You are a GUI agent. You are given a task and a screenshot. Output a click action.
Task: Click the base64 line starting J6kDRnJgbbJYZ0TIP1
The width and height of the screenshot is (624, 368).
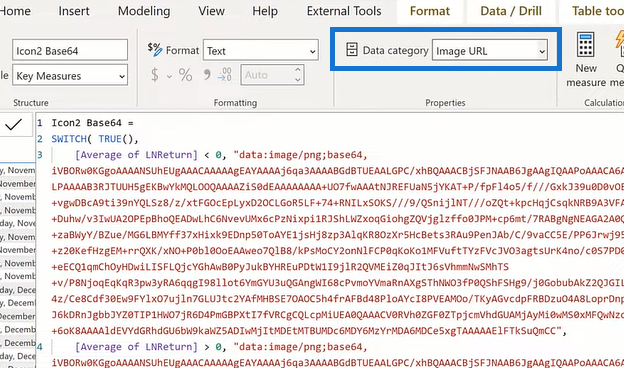point(337,315)
